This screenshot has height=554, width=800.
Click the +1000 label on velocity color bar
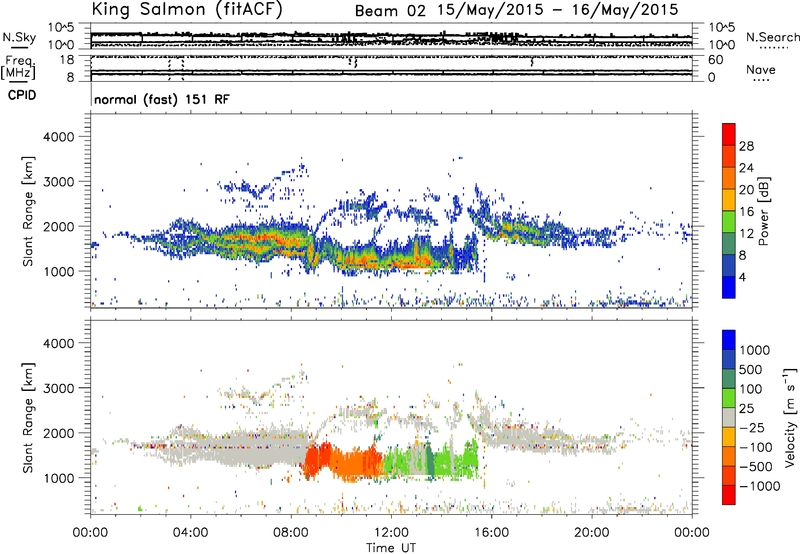[755, 350]
